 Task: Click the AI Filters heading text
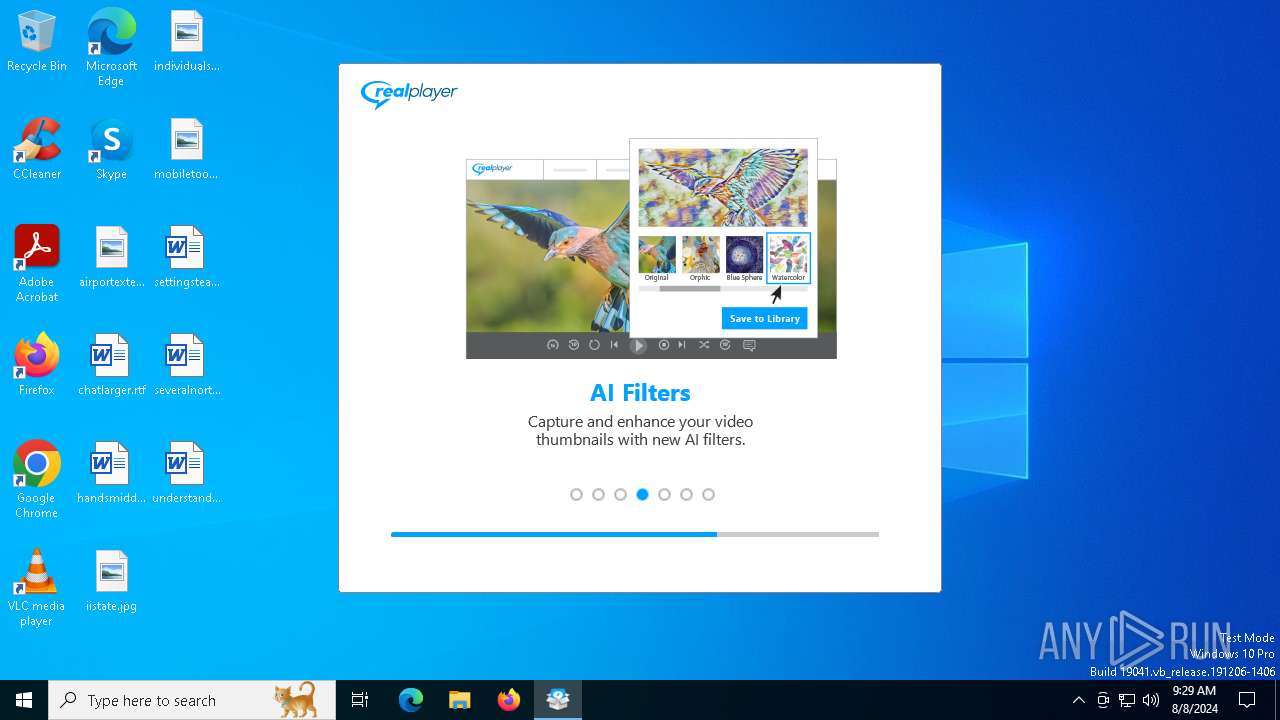tap(640, 392)
